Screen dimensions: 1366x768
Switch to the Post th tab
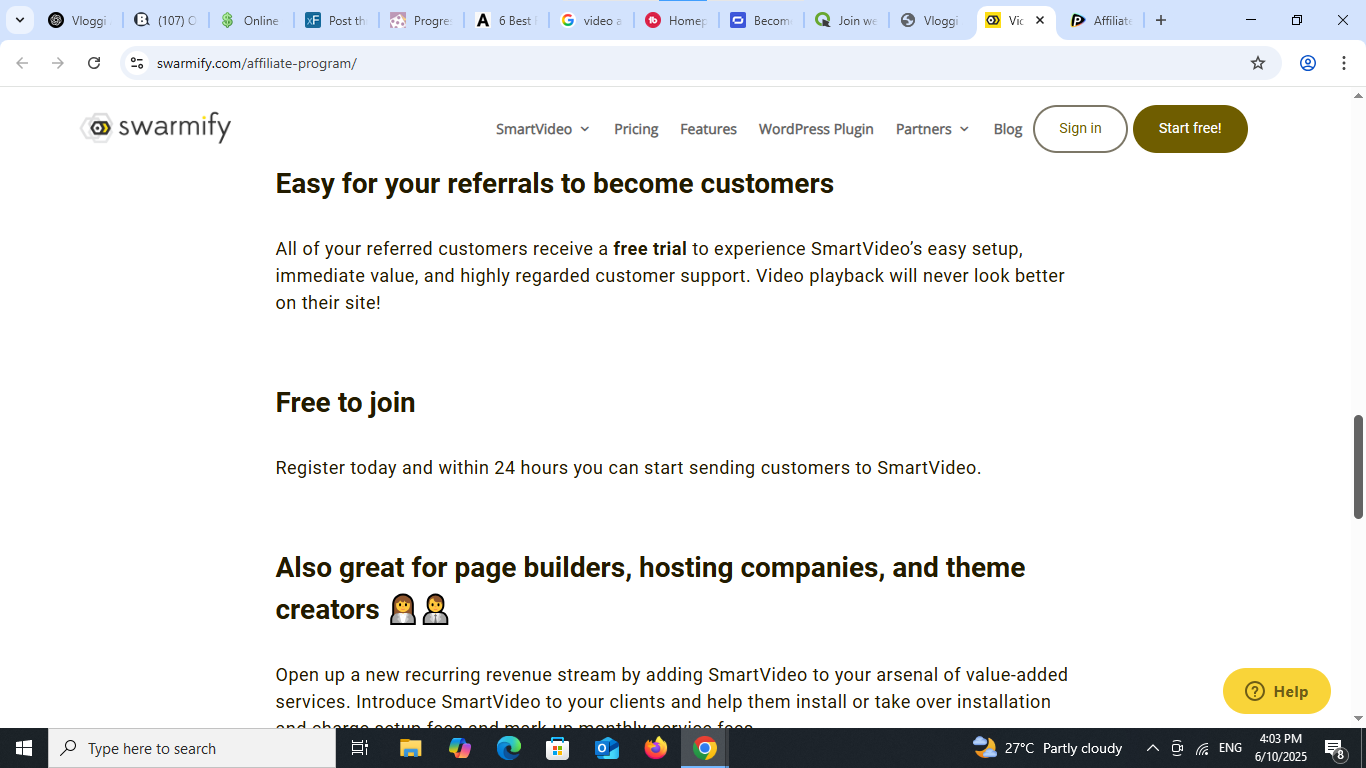tap(336, 20)
